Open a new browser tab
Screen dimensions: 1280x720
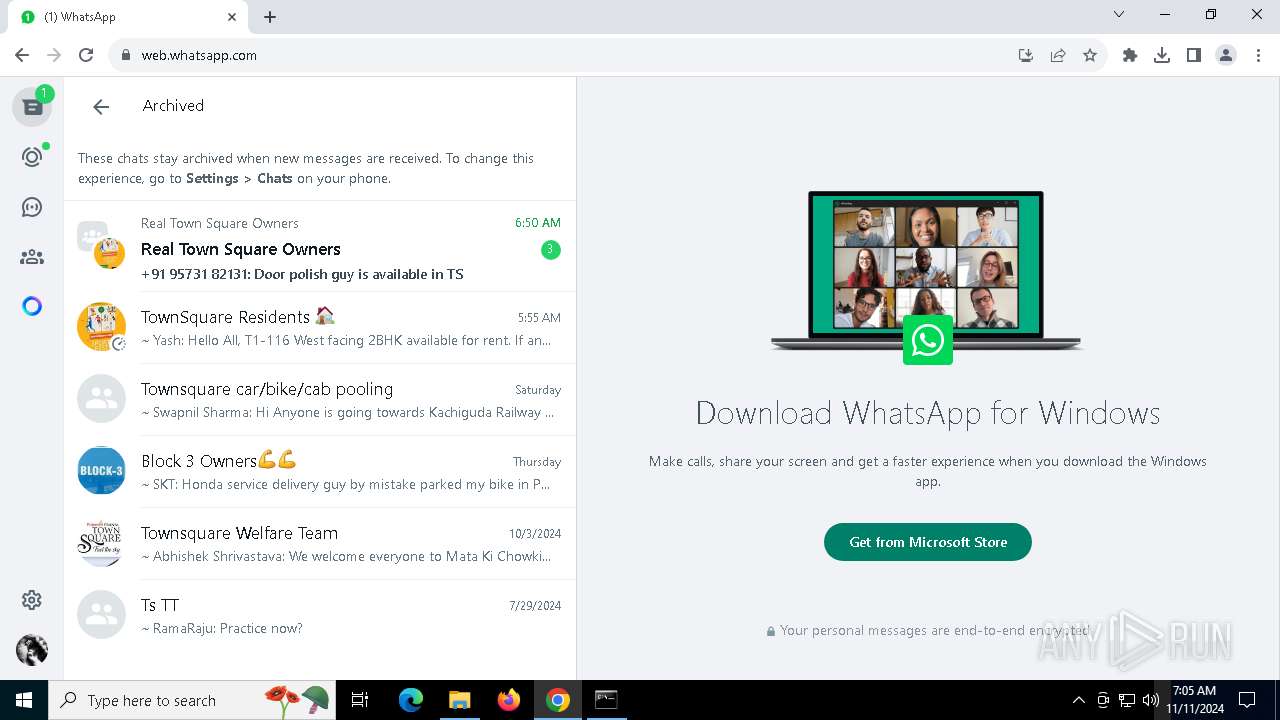tap(270, 17)
